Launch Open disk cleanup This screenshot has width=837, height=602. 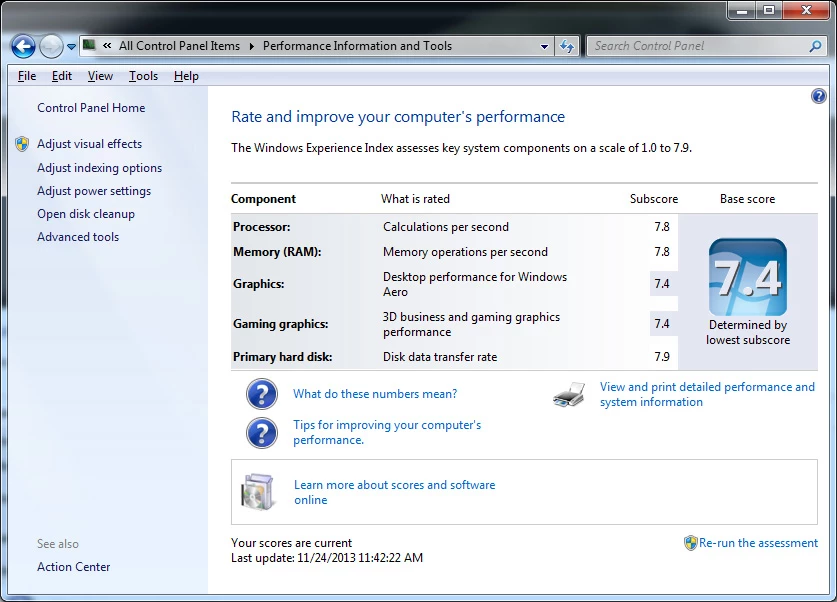click(86, 214)
